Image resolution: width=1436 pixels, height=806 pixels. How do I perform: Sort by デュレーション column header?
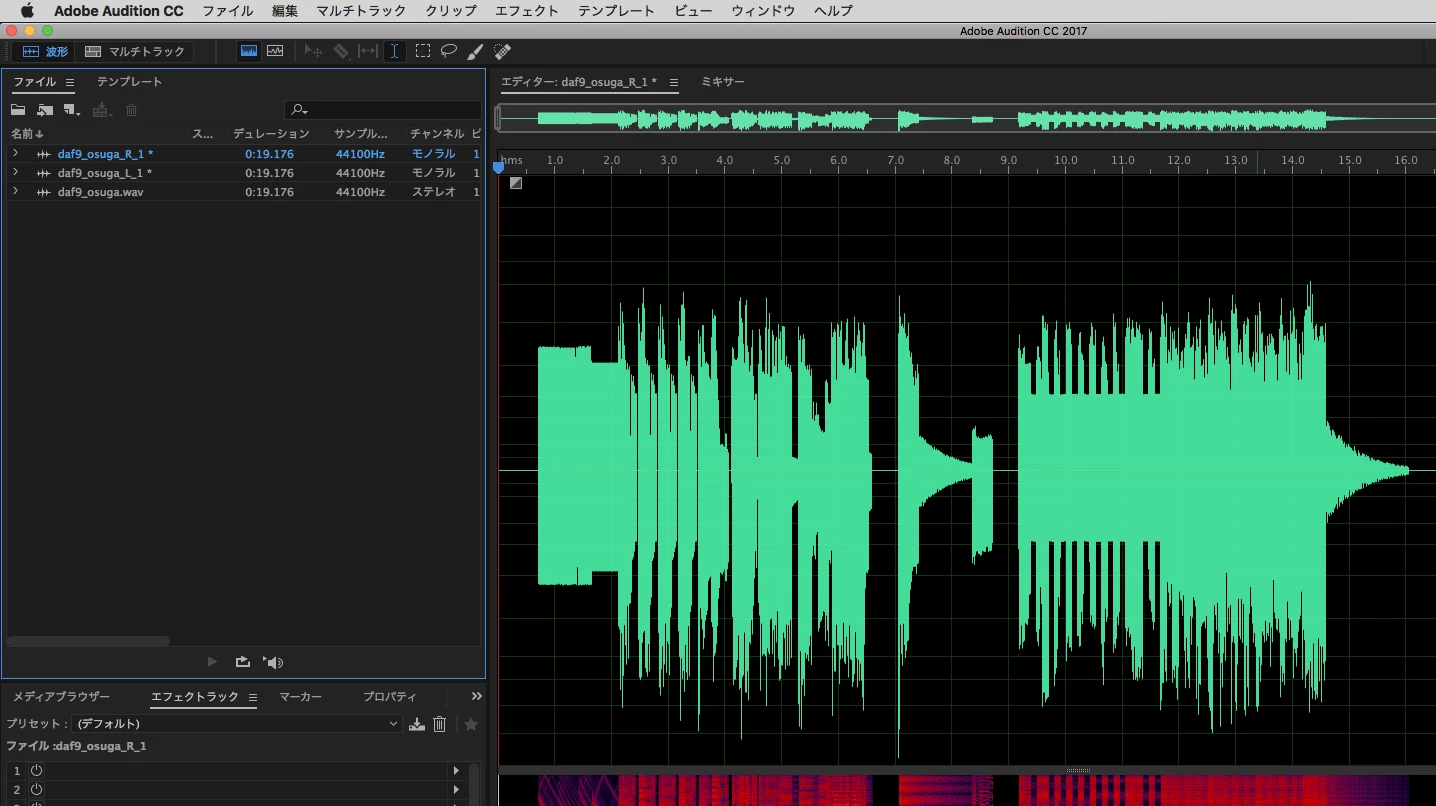pyautogui.click(x=271, y=134)
